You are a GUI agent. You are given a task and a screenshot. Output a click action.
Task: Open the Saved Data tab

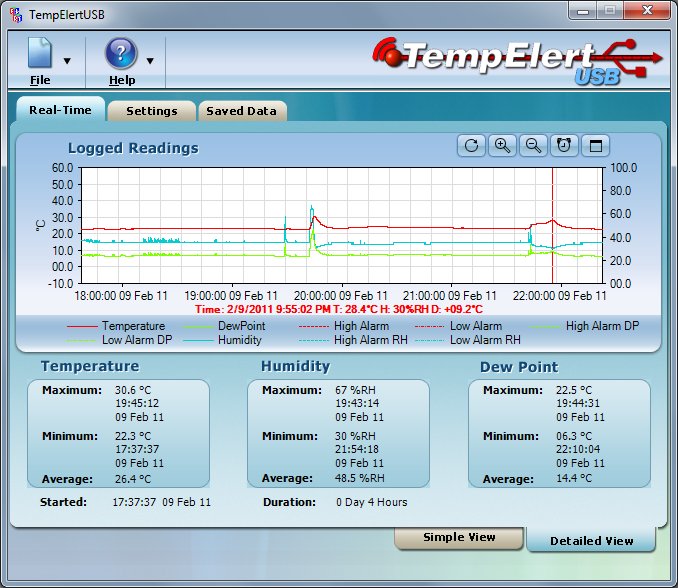pyautogui.click(x=241, y=111)
